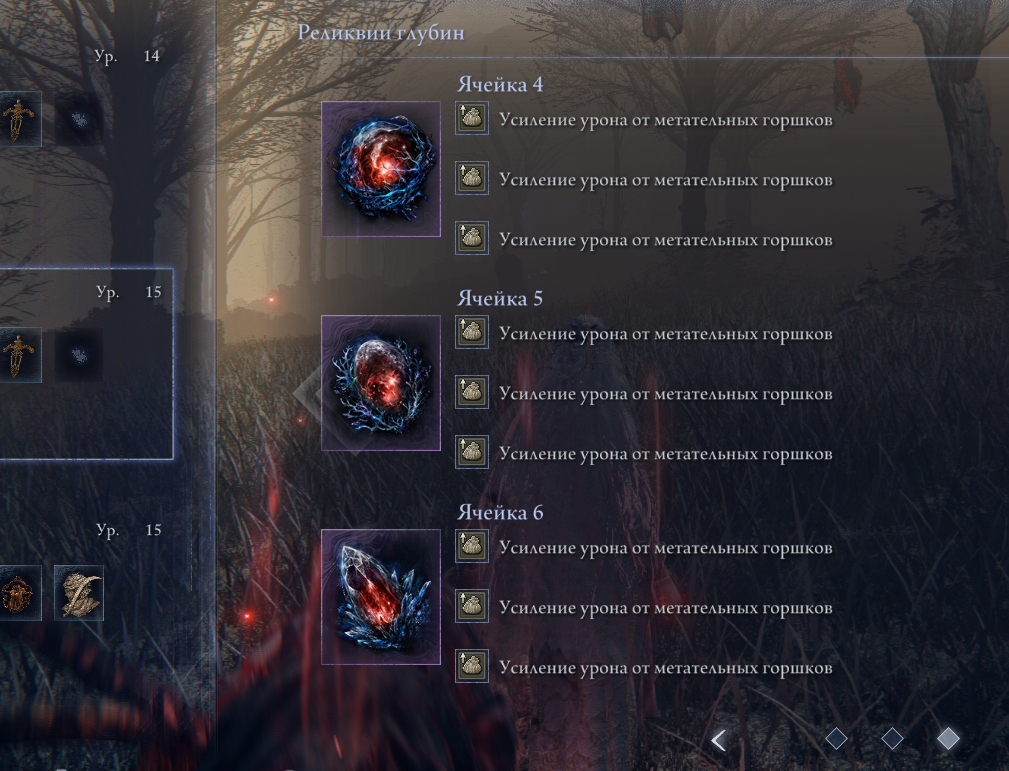This screenshot has height=771, width=1009.
Task: Click the left arrow page navigator
Action: (x=719, y=740)
